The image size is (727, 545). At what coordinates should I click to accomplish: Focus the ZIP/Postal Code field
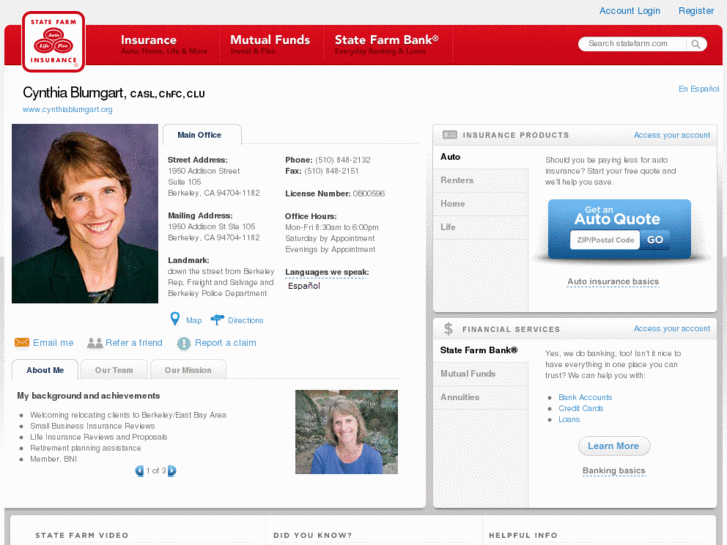point(605,240)
